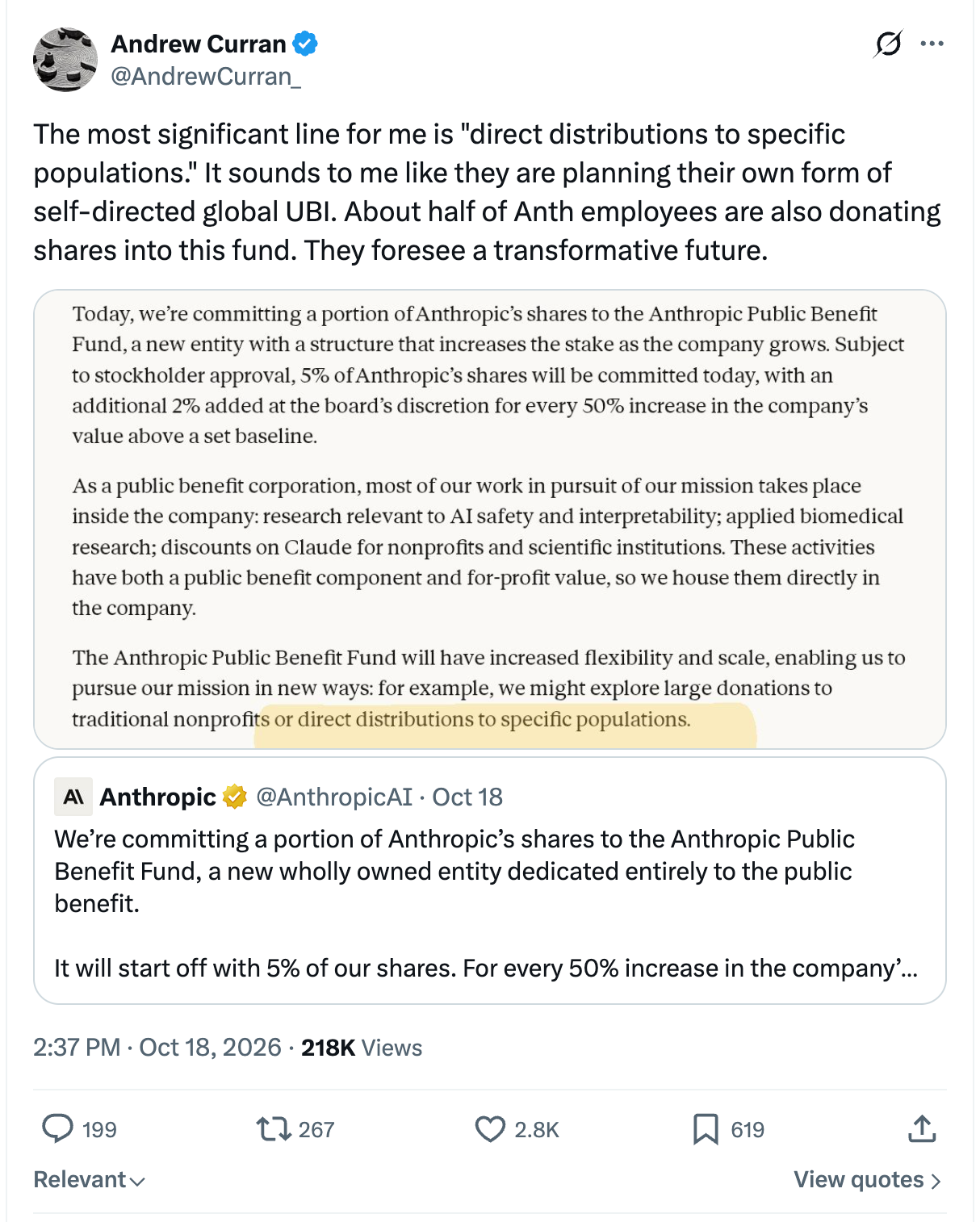Click the Anthropic logo avatar in quoted tweet

coord(73,797)
